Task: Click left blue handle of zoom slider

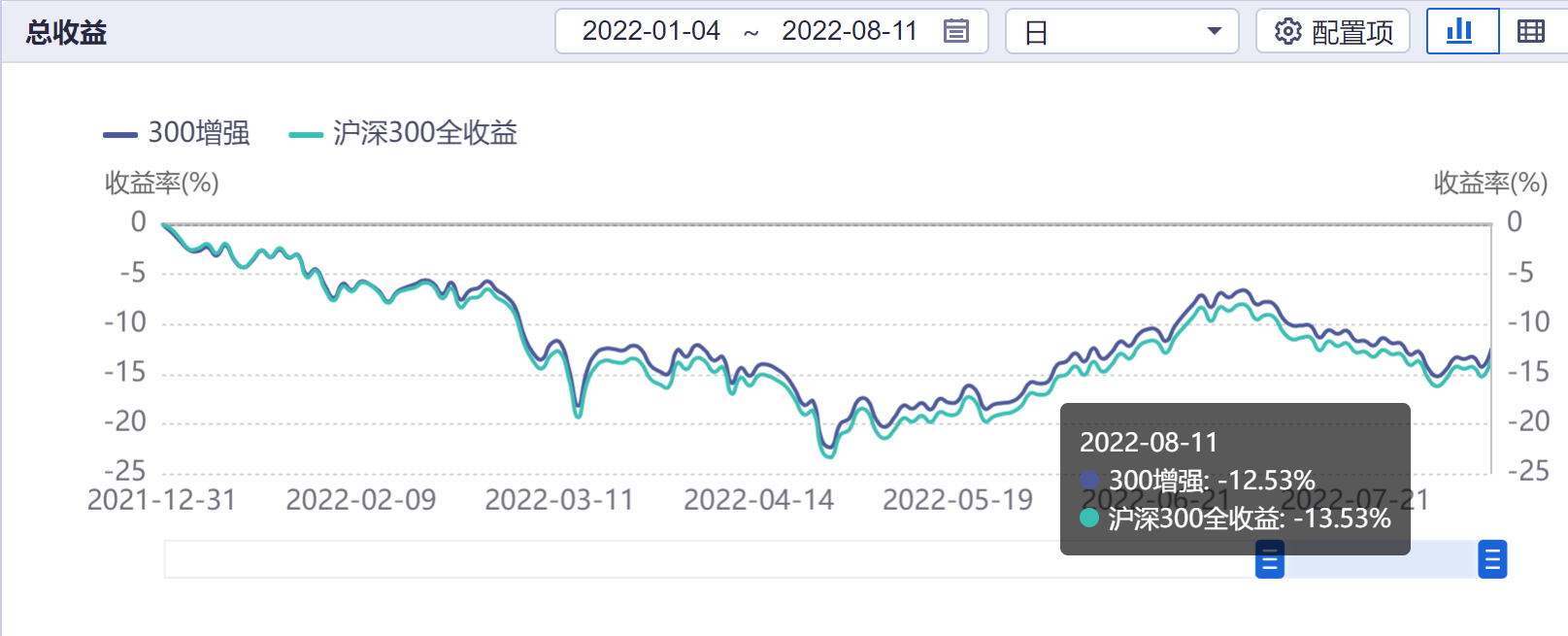Action: [x=1270, y=560]
